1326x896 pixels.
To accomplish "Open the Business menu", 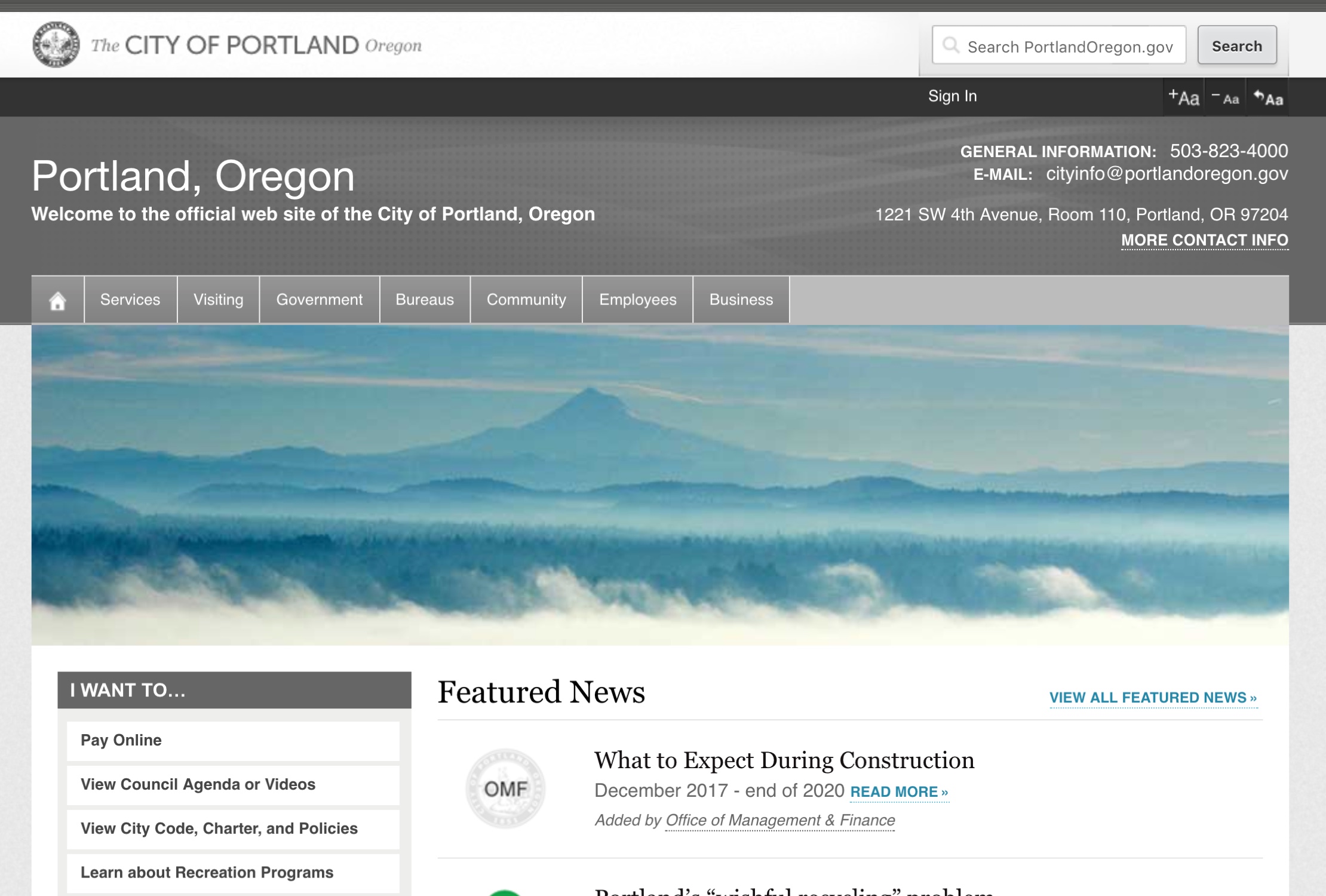I will 741,300.
